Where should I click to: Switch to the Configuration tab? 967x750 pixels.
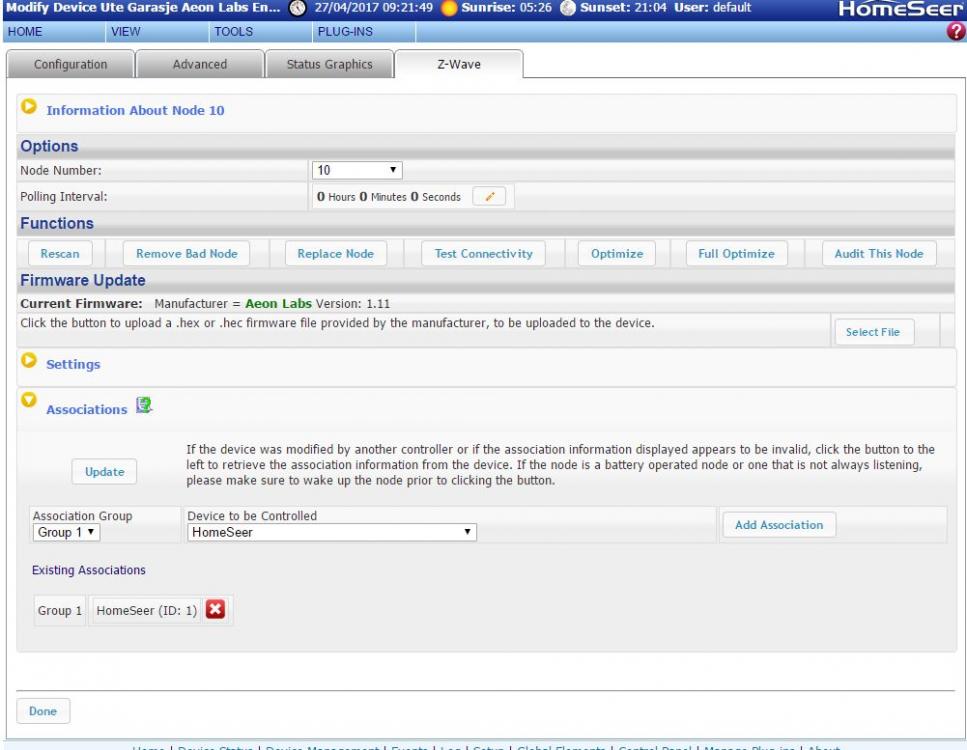click(x=71, y=65)
